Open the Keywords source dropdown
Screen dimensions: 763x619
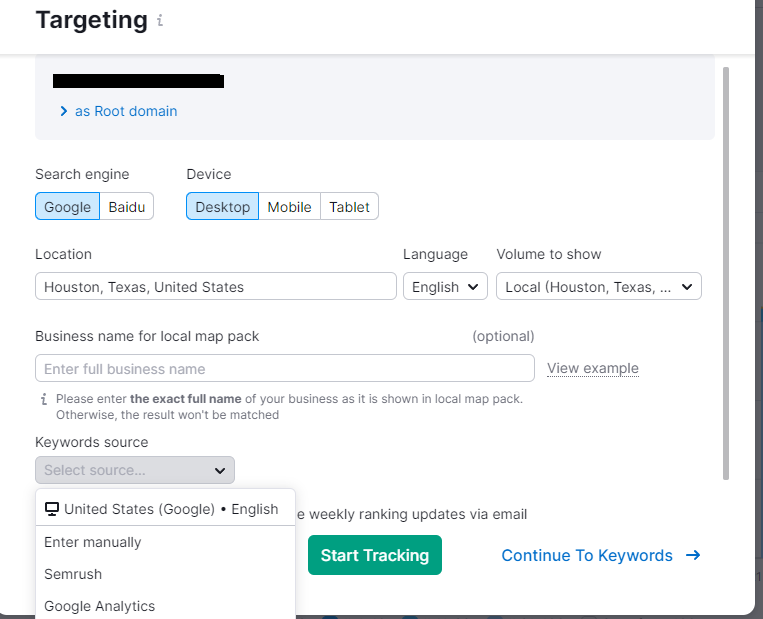tap(135, 470)
